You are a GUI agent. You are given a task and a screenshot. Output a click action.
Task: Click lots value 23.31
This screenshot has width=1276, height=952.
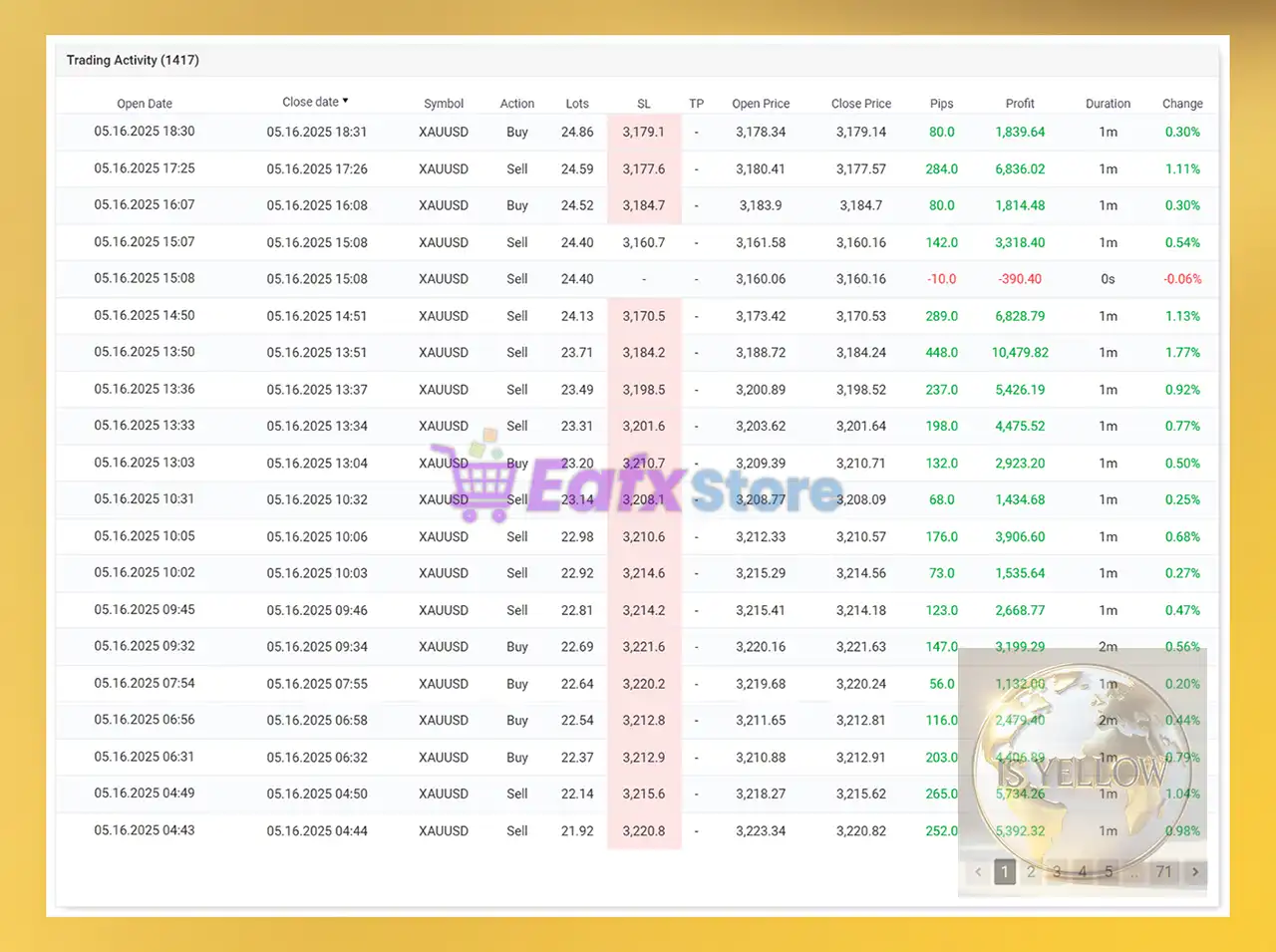tap(577, 426)
